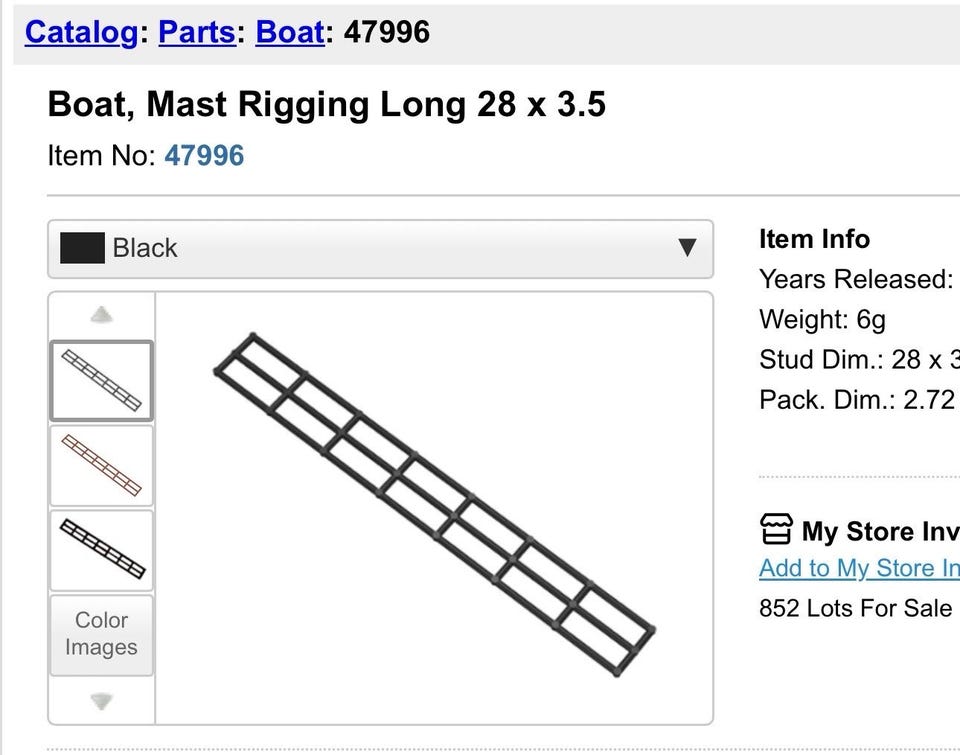
Task: Select the brown rigging thumbnail
Action: click(x=101, y=465)
